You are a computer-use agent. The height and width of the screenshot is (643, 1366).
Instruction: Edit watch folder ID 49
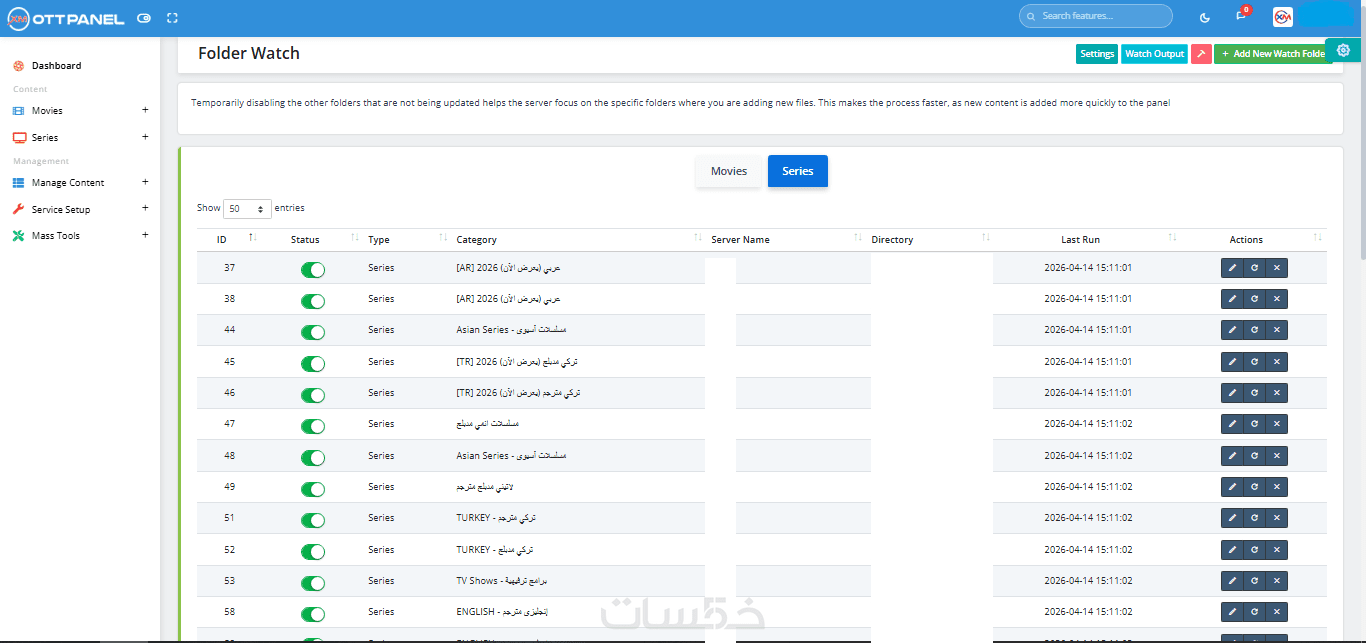pos(1232,487)
